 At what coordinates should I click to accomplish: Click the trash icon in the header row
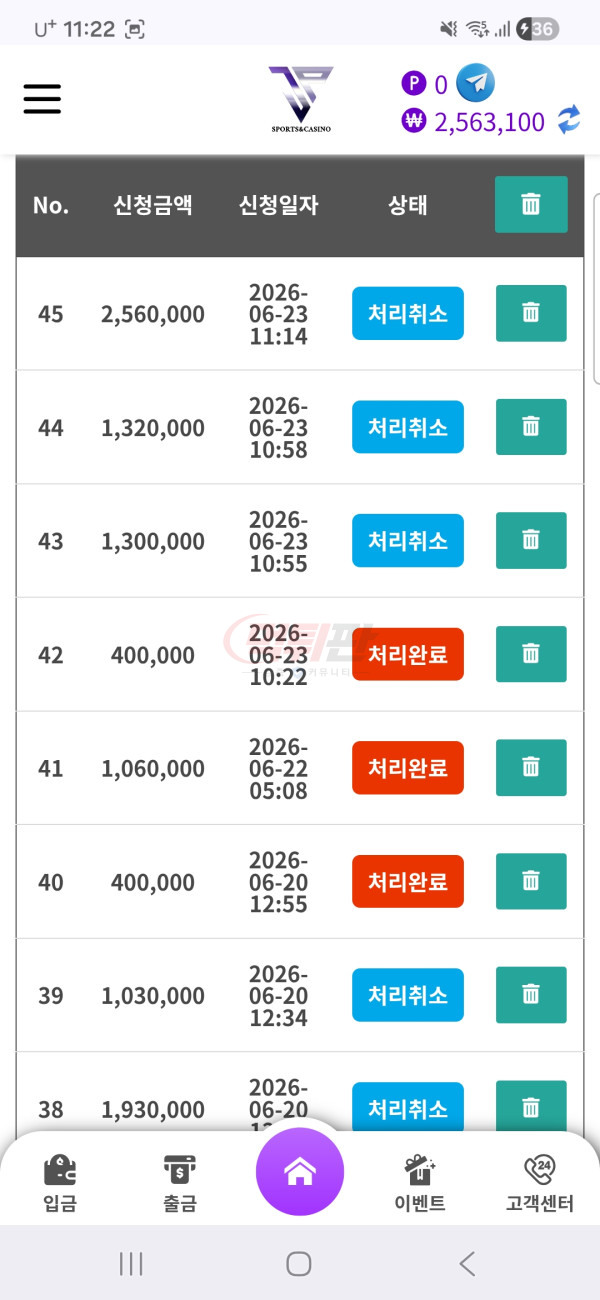click(531, 205)
